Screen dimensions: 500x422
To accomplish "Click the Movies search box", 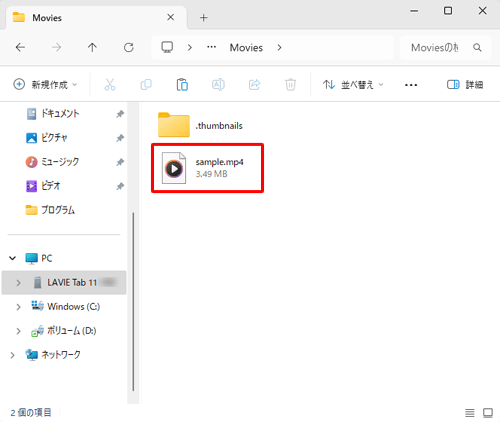I will point(445,48).
